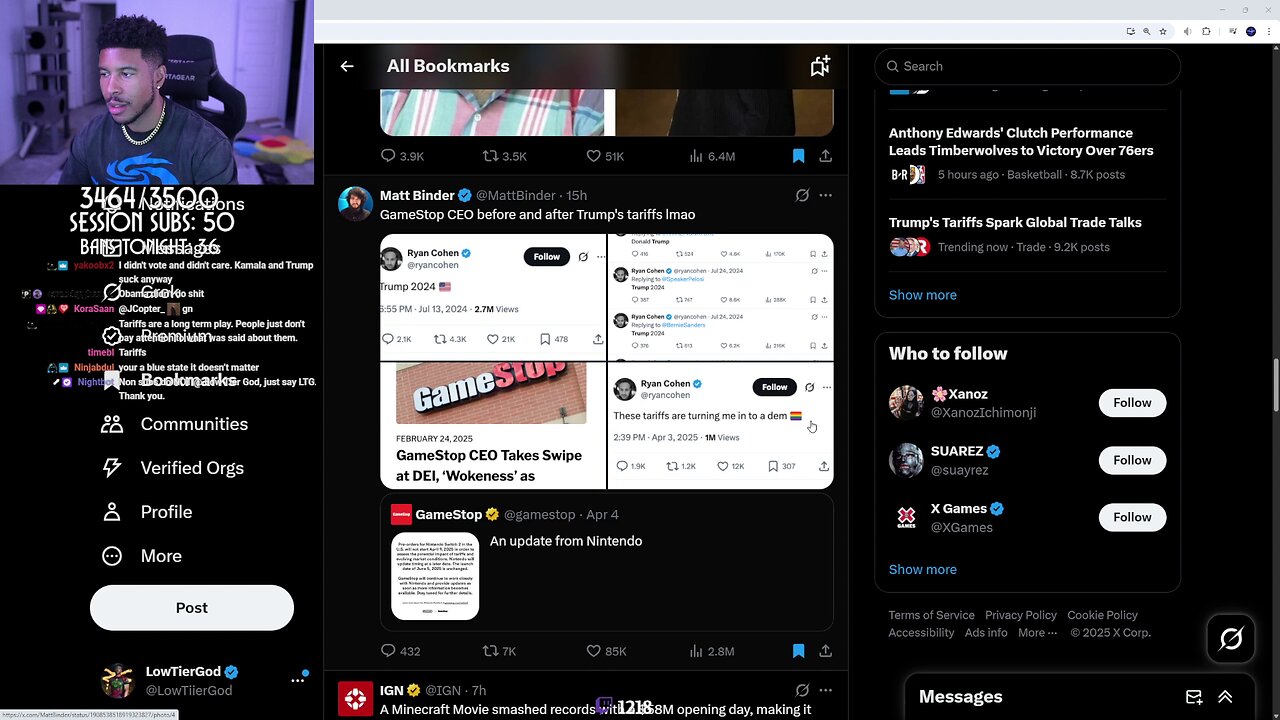Viewport: 1280px width, 720px height.
Task: Open the floating Grok button
Action: 1231,638
